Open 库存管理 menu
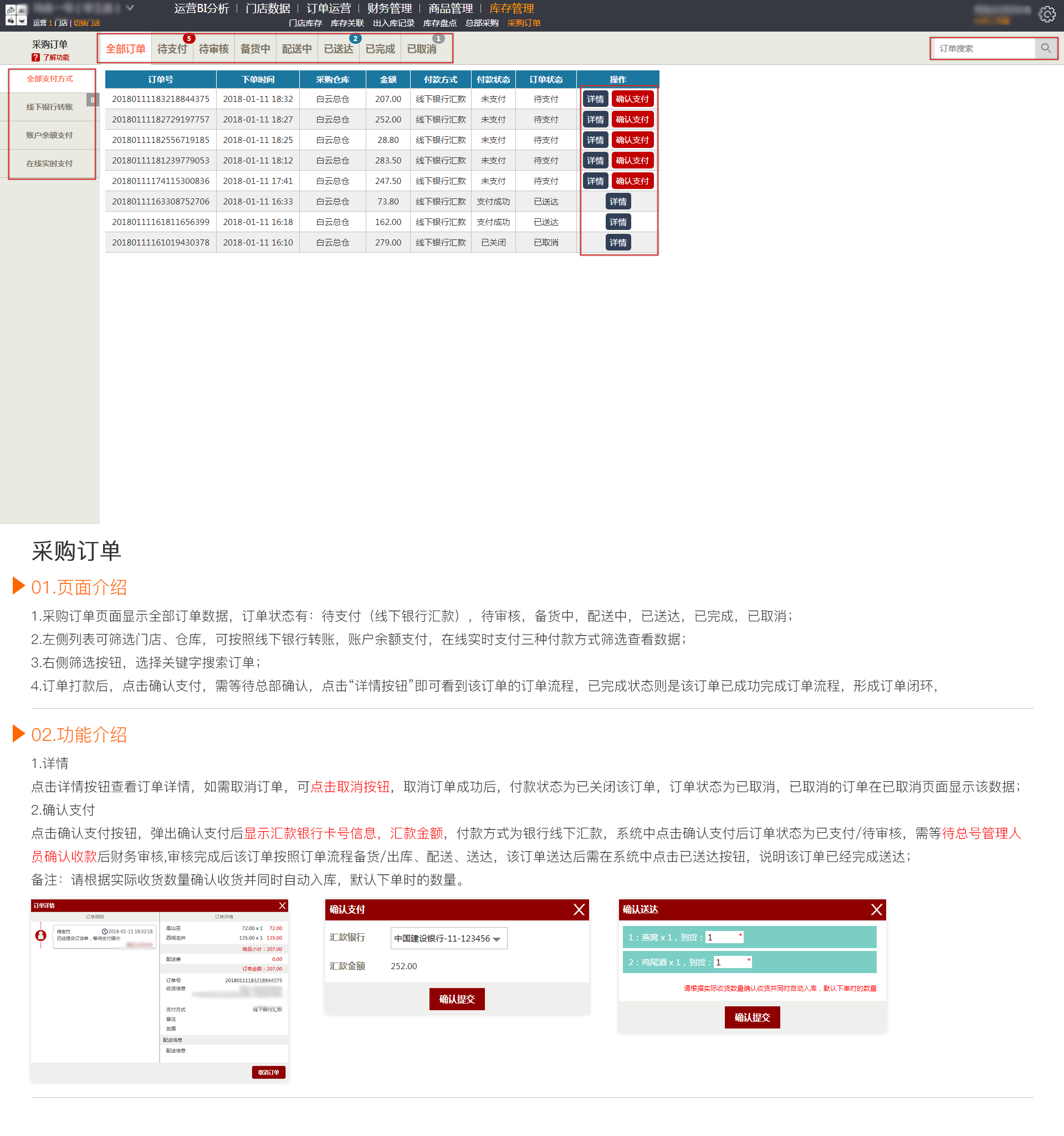The width and height of the screenshot is (1064, 1136). pos(511,8)
